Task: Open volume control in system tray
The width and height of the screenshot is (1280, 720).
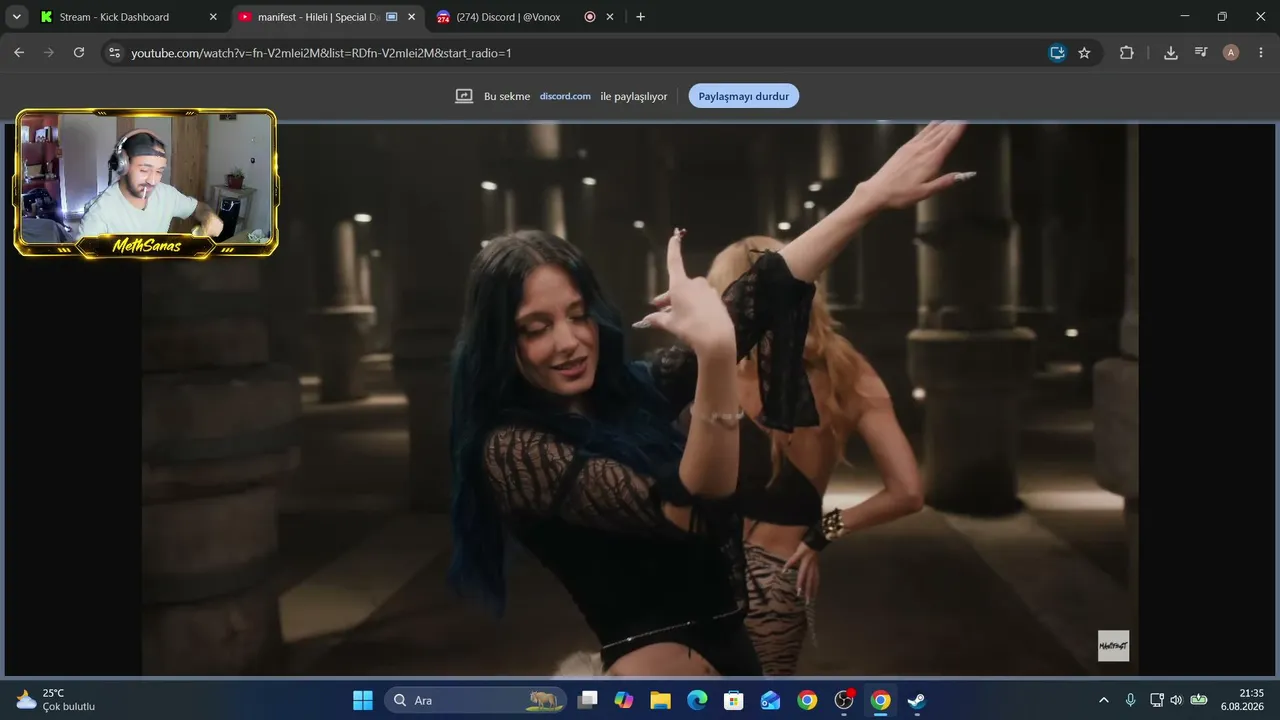Action: [x=1176, y=700]
